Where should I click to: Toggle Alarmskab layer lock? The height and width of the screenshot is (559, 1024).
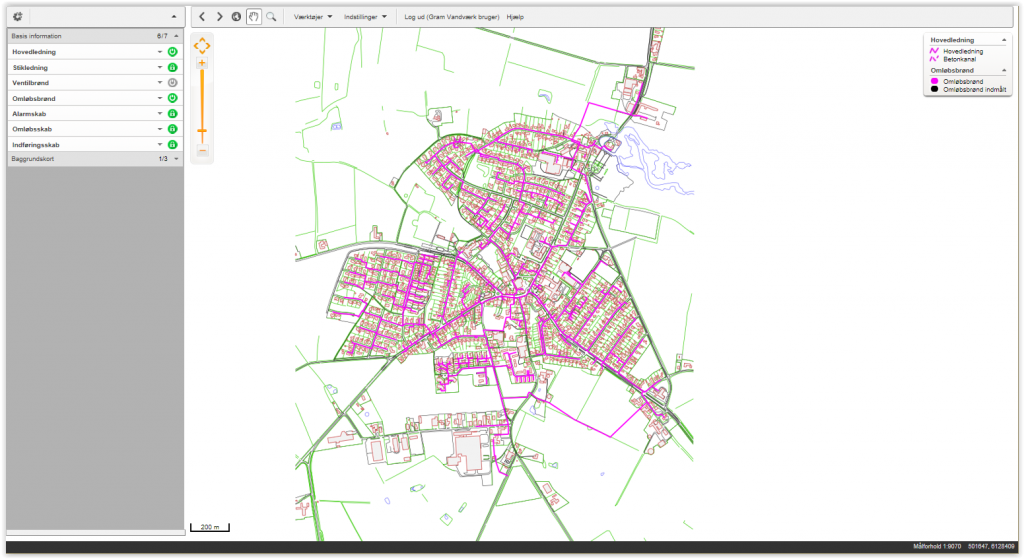tap(172, 114)
